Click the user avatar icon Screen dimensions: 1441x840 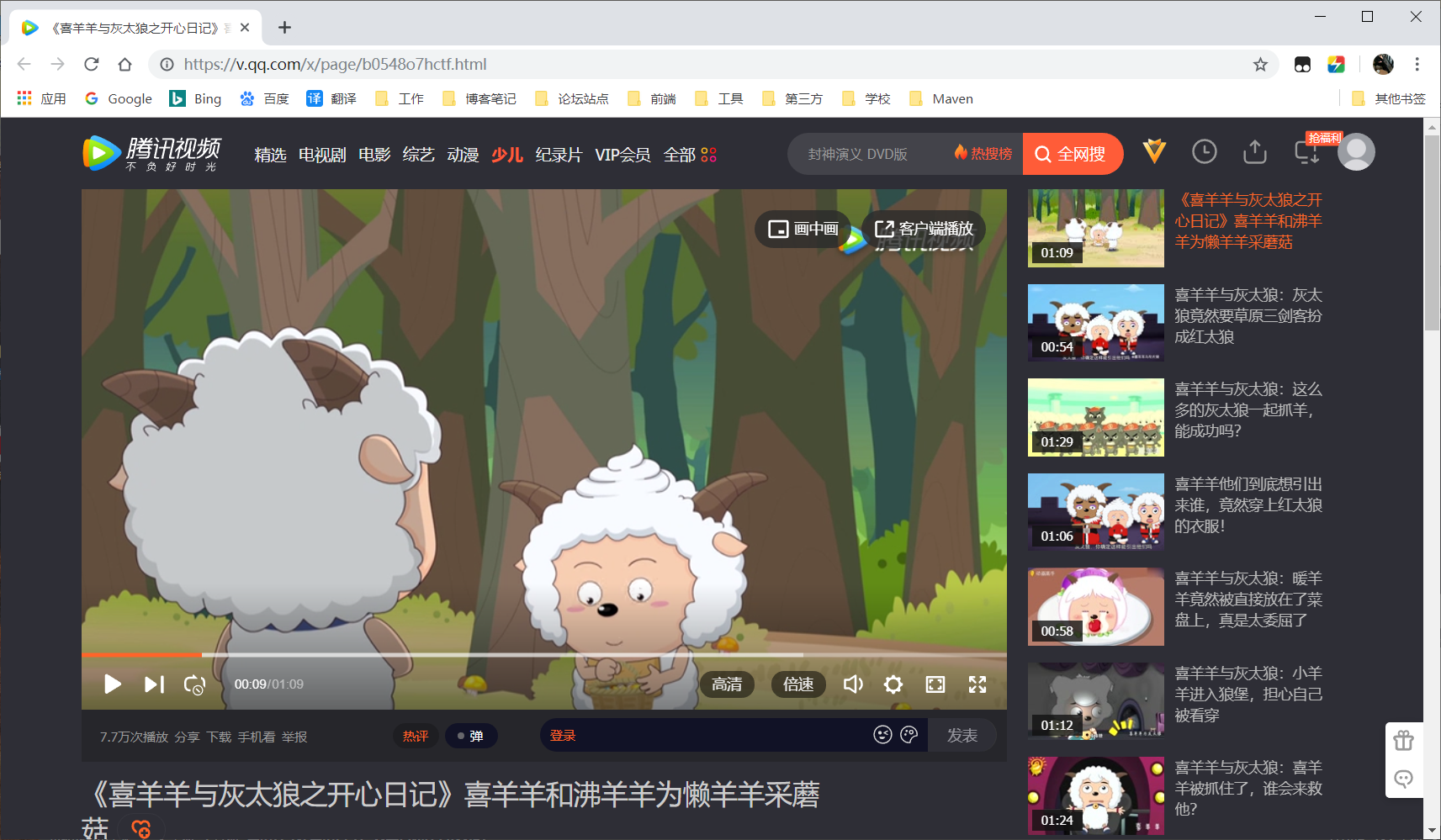coord(1356,151)
